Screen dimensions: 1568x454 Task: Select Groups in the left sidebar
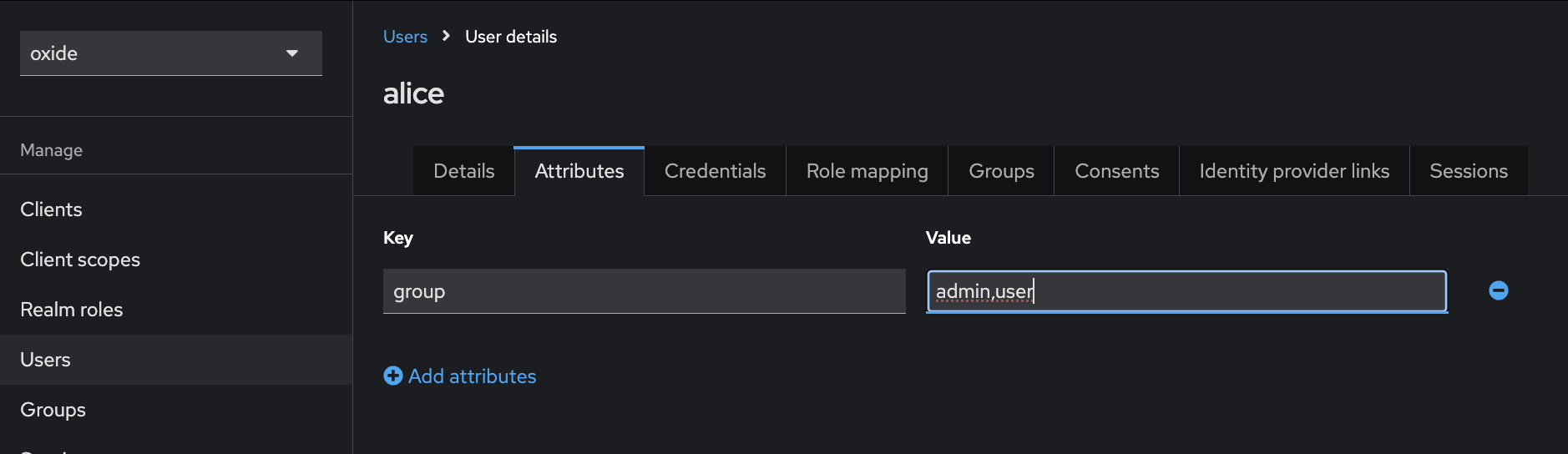point(53,410)
